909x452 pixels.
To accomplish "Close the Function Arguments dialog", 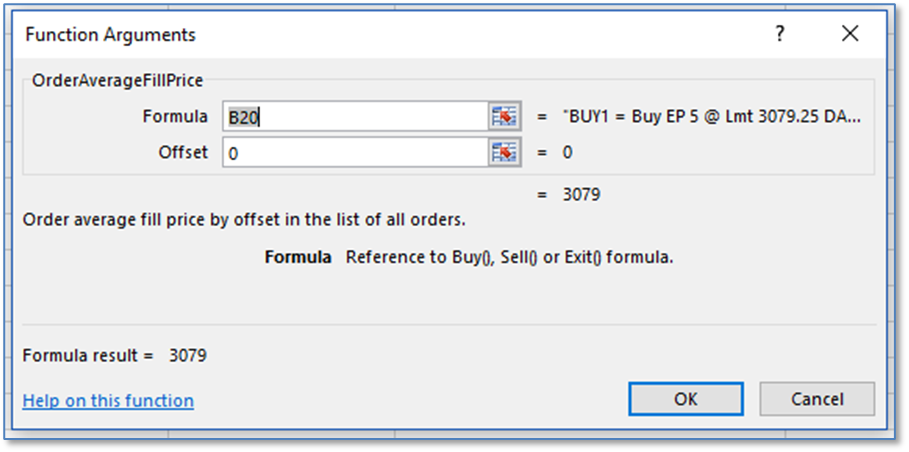I will (850, 34).
